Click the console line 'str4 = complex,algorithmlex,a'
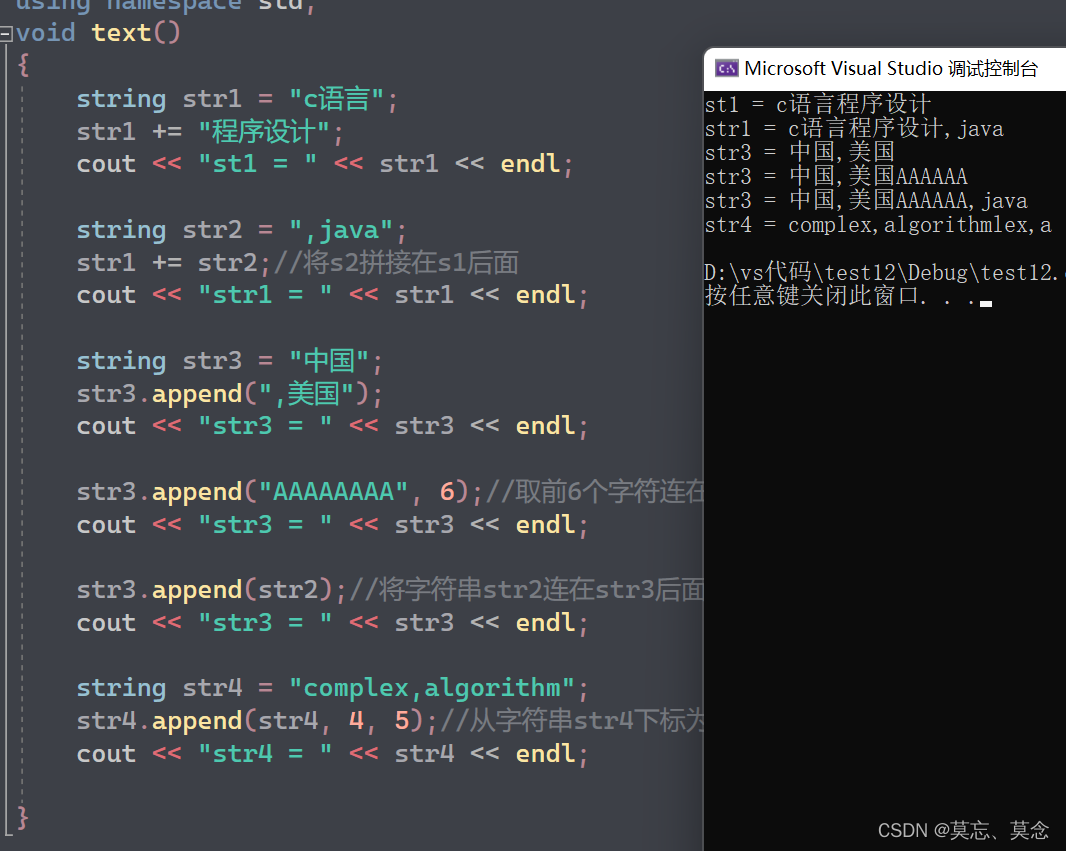1066x851 pixels. tap(877, 224)
